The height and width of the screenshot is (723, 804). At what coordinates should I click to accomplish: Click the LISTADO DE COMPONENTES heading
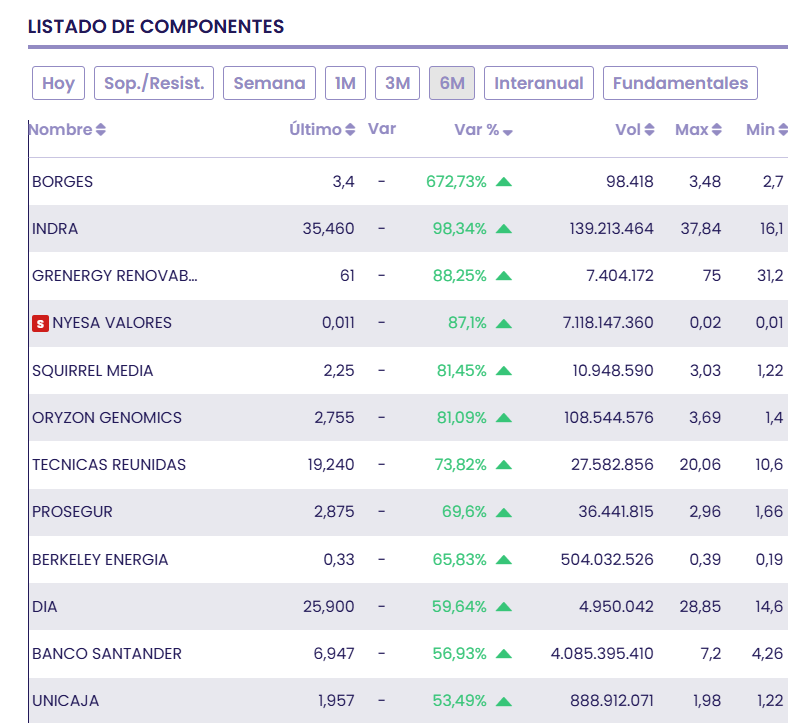point(156,27)
